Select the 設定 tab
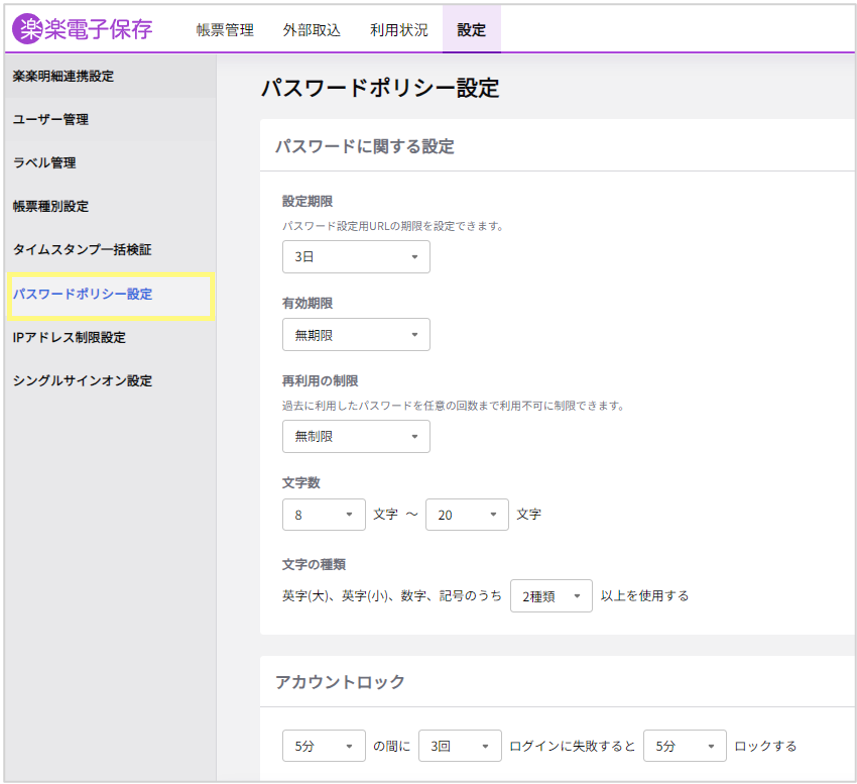Image resolution: width=857 pixels, height=784 pixels. coord(471,30)
